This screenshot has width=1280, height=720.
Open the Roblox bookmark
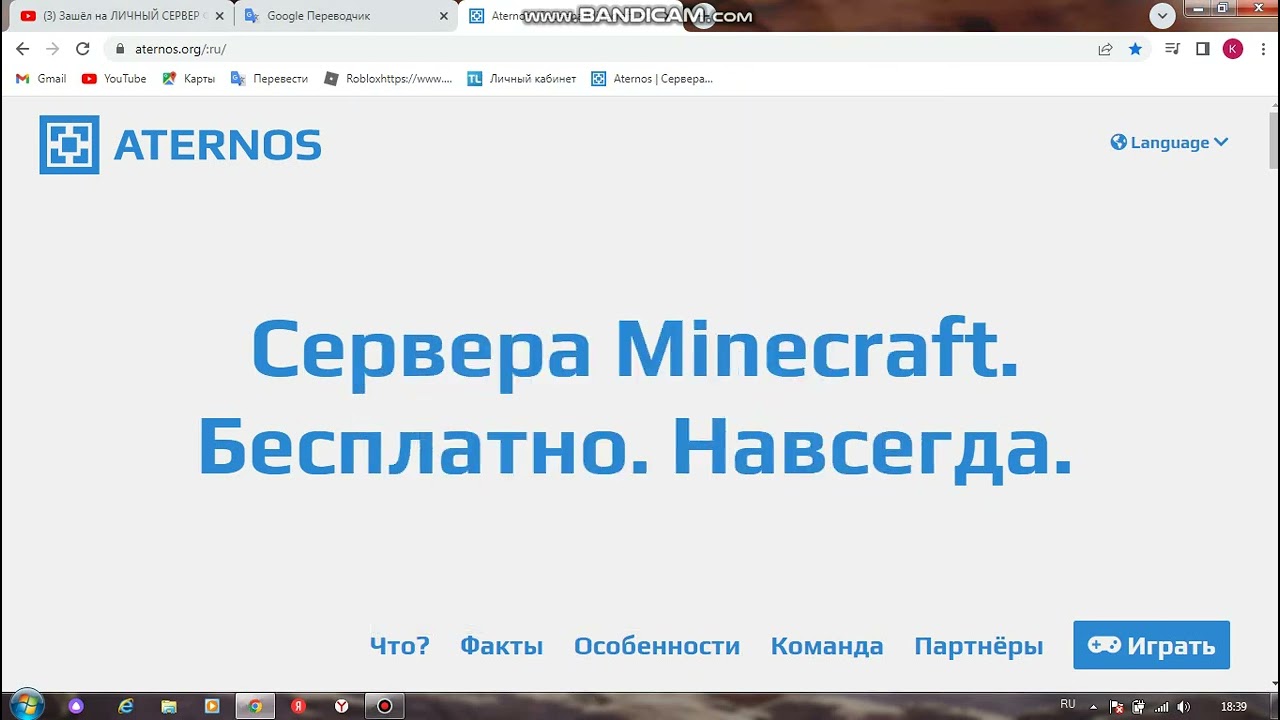click(388, 79)
